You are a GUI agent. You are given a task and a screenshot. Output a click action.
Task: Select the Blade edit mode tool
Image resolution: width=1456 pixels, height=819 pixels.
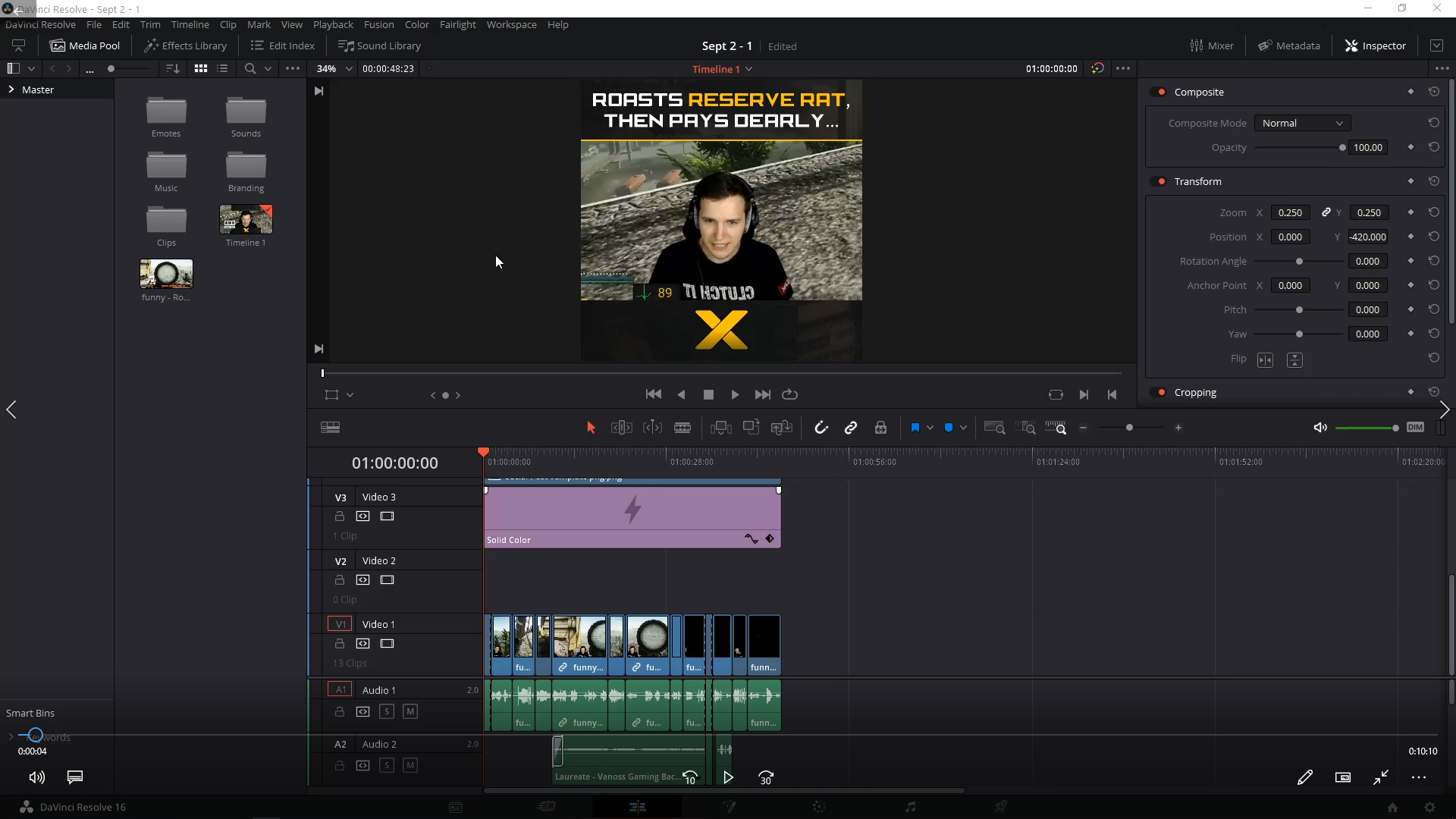682,428
